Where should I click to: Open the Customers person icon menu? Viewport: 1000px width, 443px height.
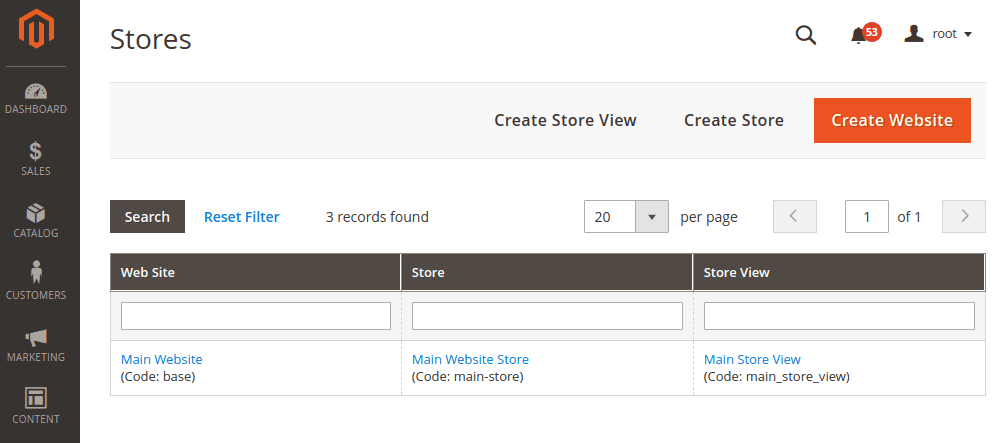click(36, 283)
